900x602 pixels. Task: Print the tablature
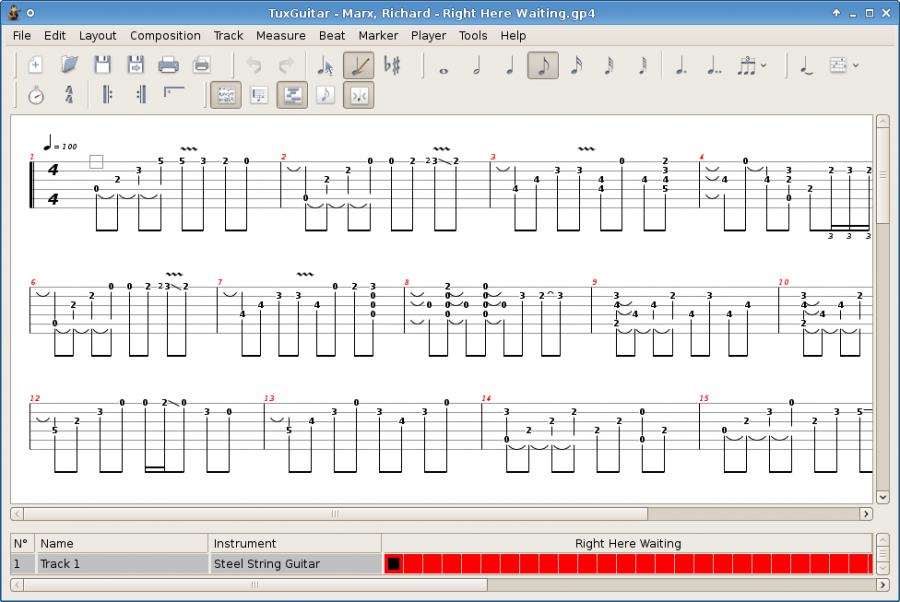168,65
